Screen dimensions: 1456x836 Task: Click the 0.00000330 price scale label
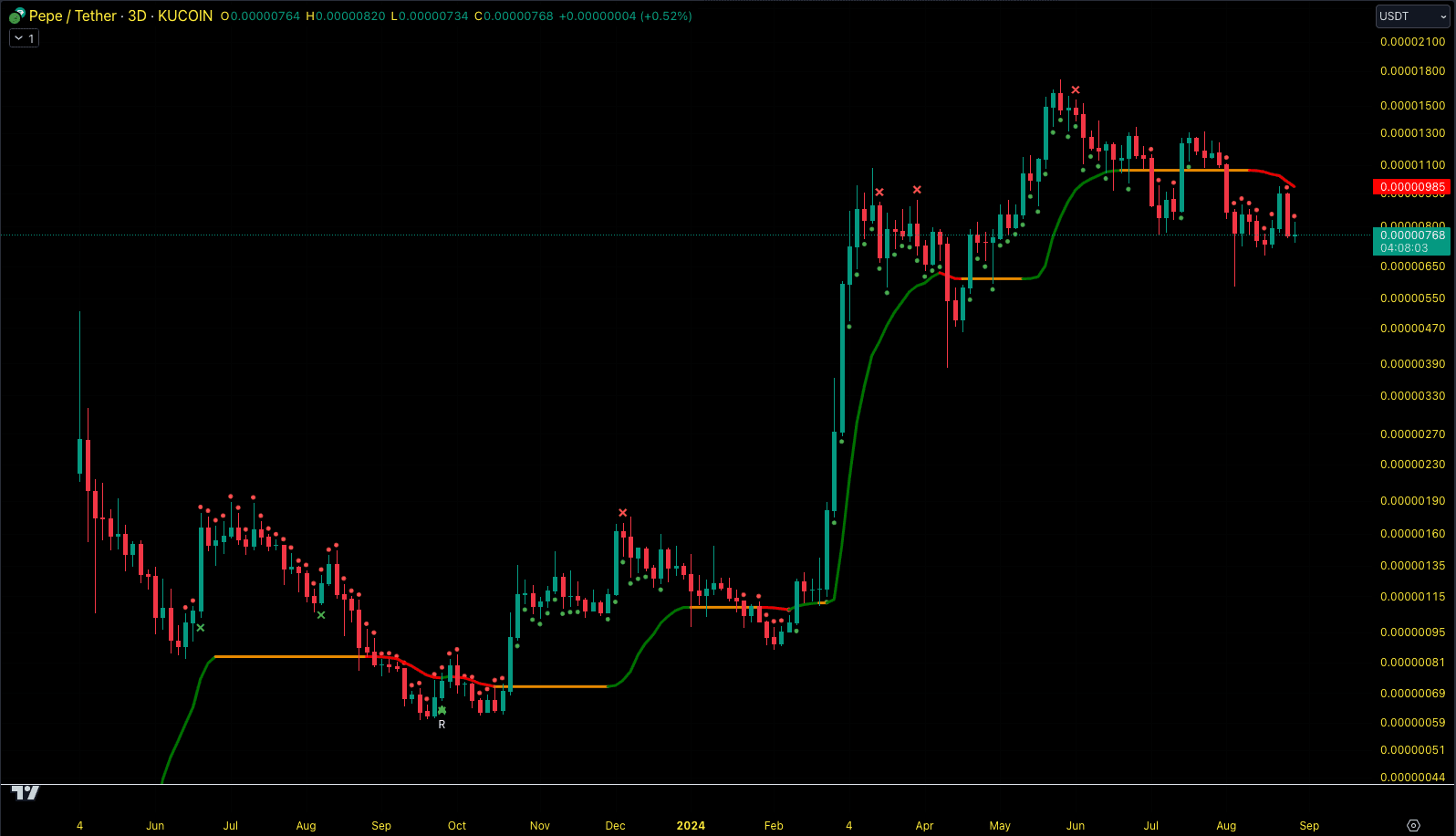(1412, 395)
